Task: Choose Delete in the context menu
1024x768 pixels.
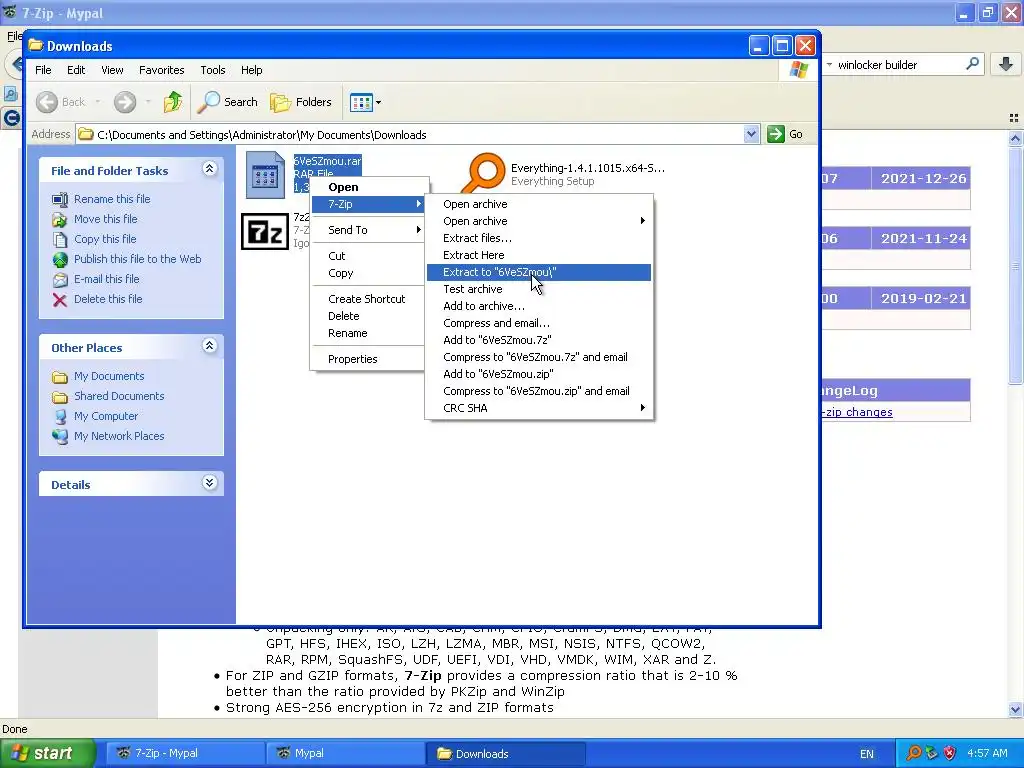Action: [x=368, y=316]
